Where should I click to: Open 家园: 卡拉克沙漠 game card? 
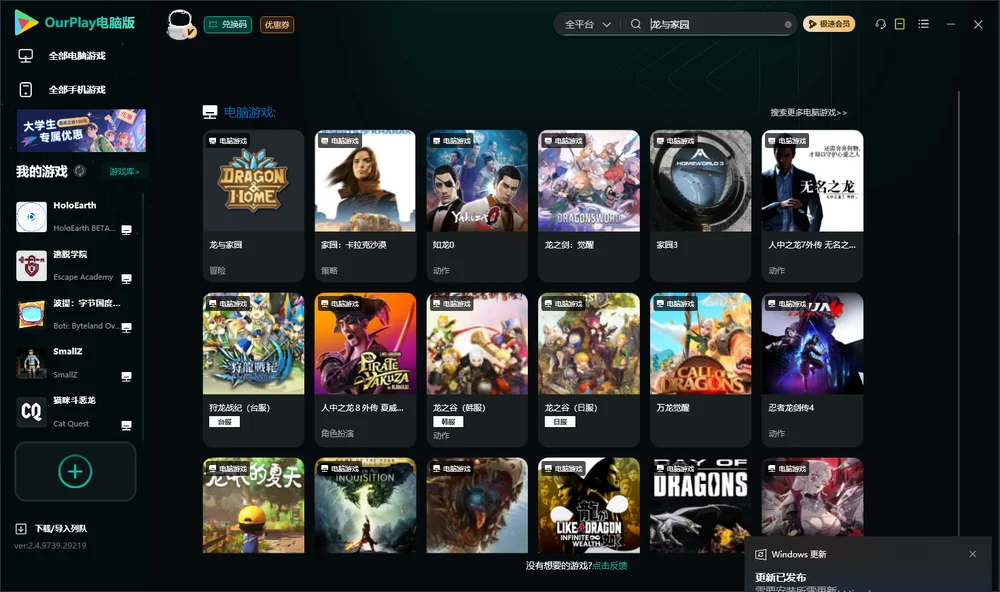[x=365, y=205]
